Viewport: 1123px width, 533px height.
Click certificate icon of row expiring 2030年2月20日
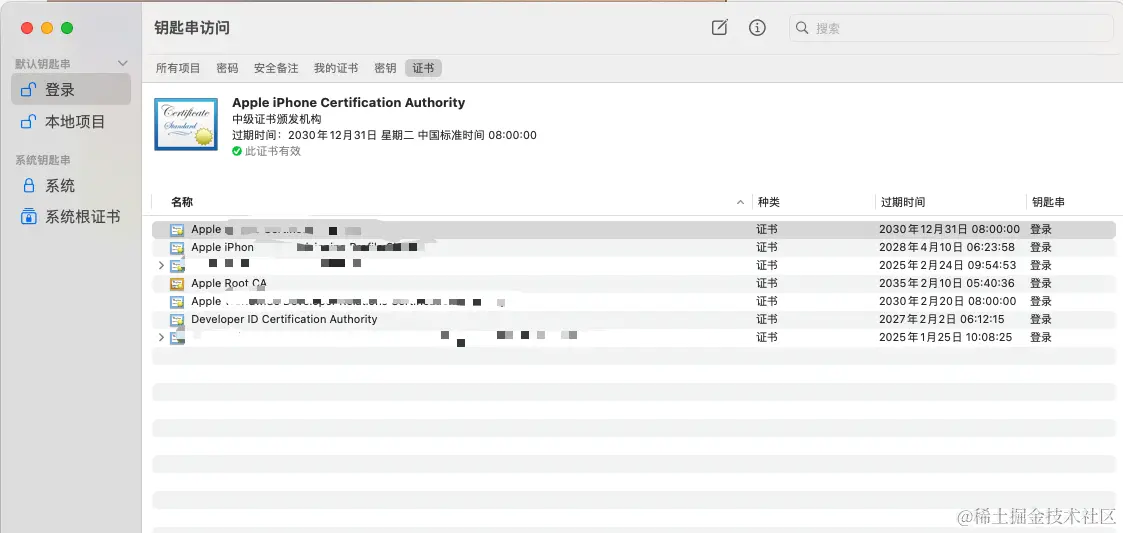[x=177, y=302]
